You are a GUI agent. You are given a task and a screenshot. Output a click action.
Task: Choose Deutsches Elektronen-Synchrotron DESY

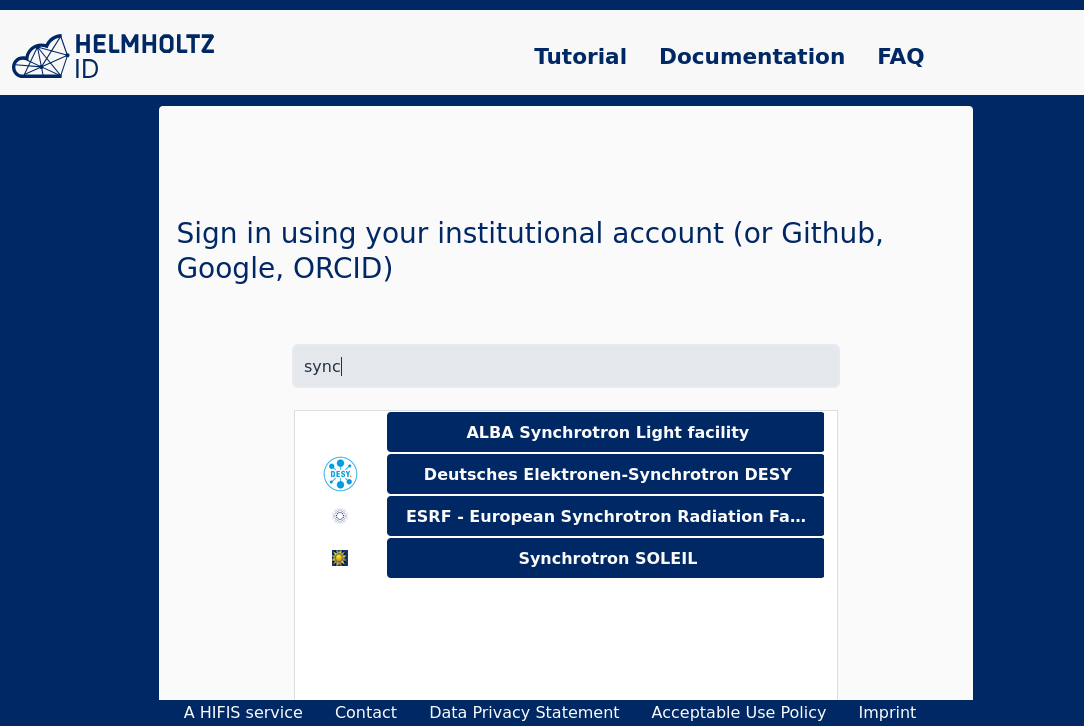click(x=605, y=474)
